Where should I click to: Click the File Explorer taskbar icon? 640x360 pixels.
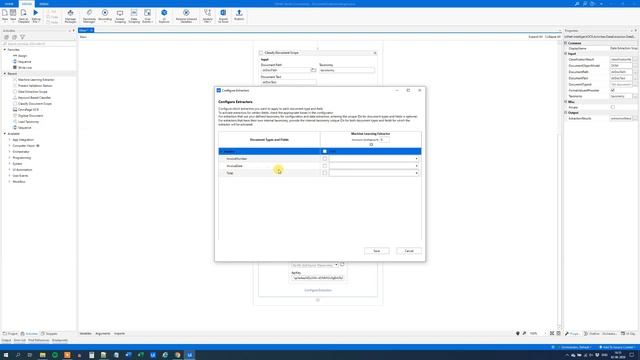click(42, 355)
